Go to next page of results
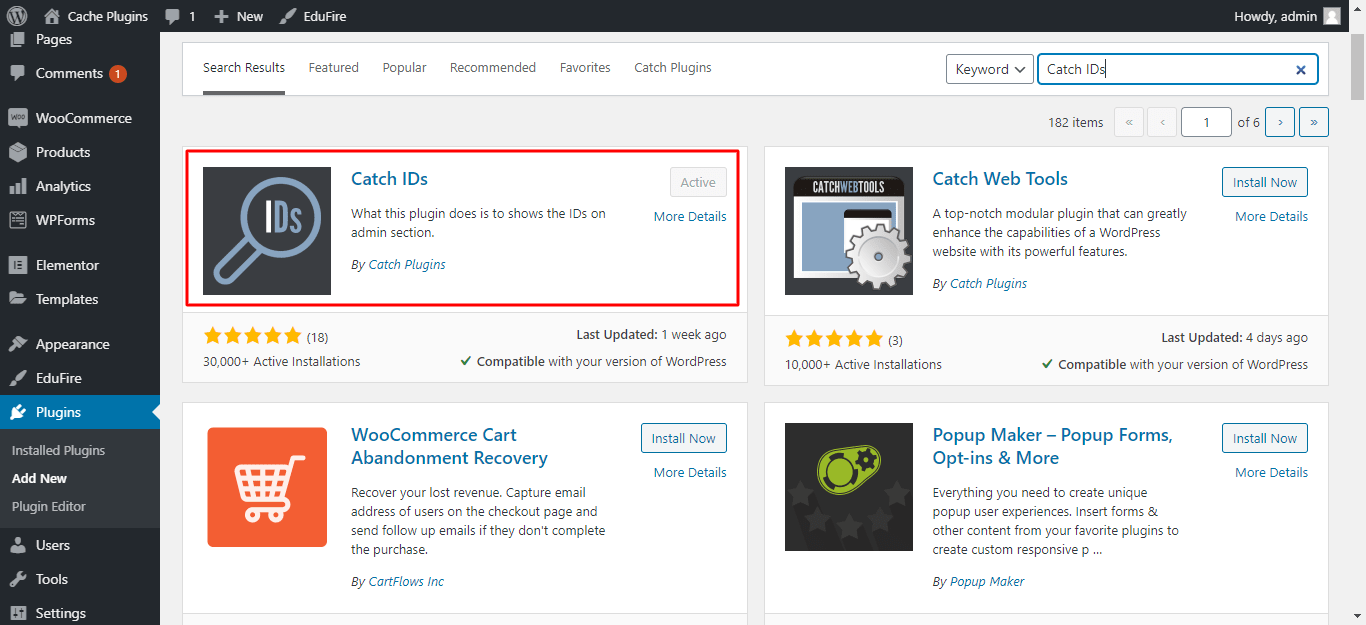 point(1280,122)
